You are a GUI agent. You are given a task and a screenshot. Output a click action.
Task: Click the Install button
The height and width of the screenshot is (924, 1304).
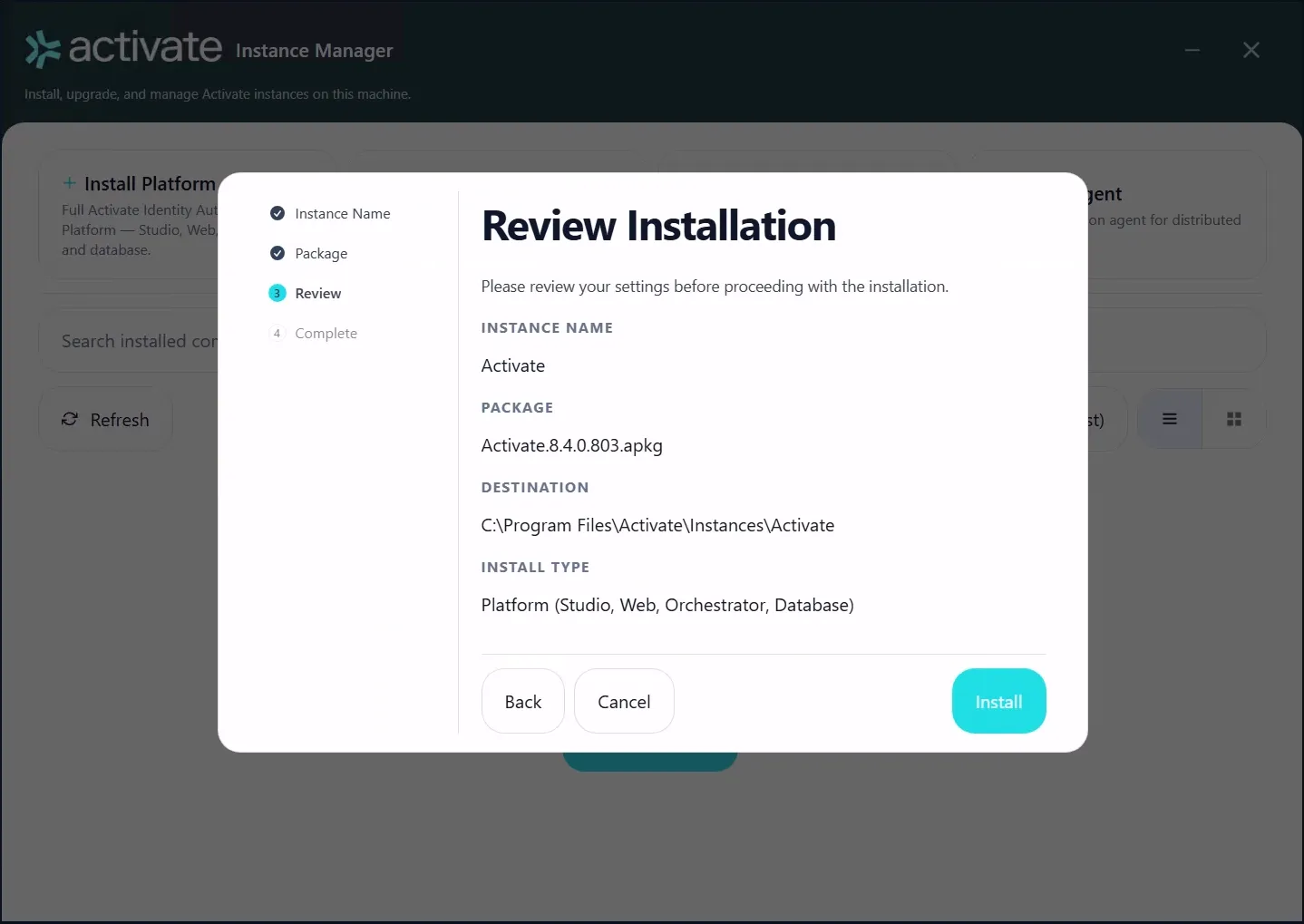click(x=998, y=701)
